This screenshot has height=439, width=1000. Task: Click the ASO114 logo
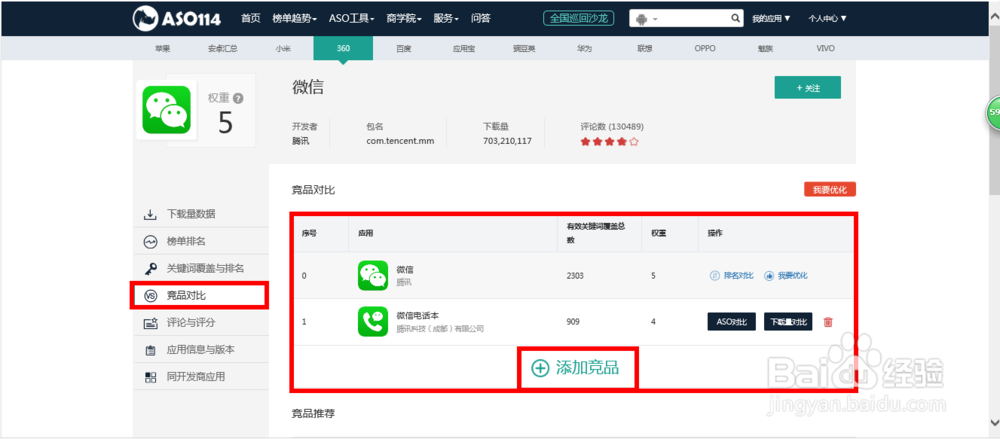177,19
